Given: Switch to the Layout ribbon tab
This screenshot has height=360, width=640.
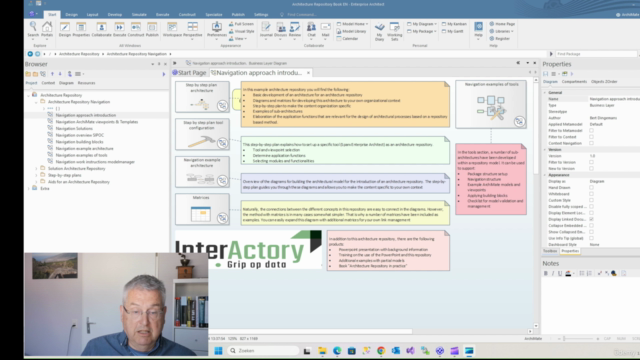Looking at the screenshot, I should (x=92, y=15).
